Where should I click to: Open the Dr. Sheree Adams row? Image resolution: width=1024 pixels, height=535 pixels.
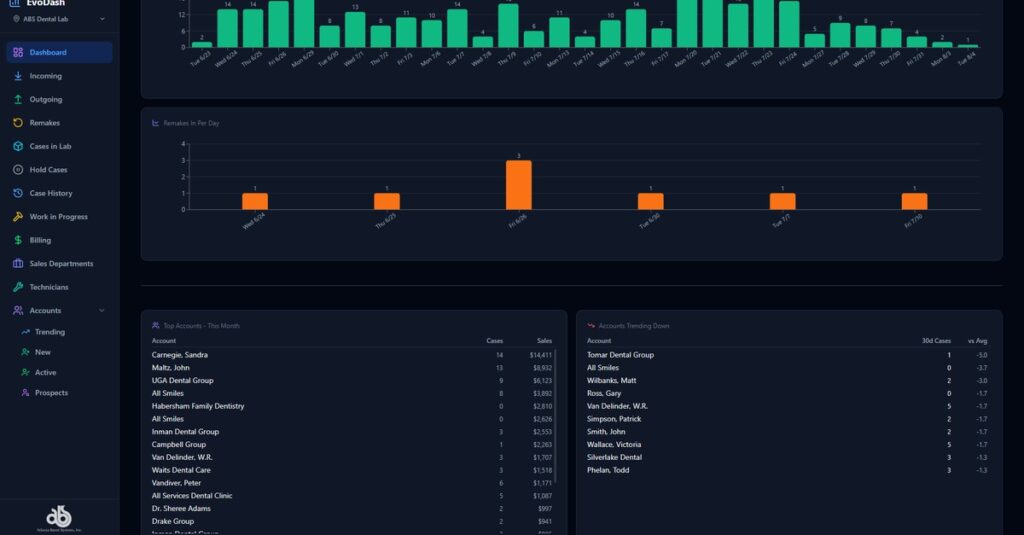[352, 508]
